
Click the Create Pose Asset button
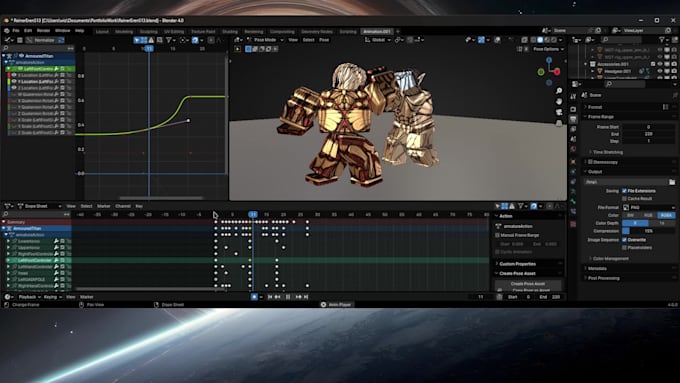(x=528, y=284)
